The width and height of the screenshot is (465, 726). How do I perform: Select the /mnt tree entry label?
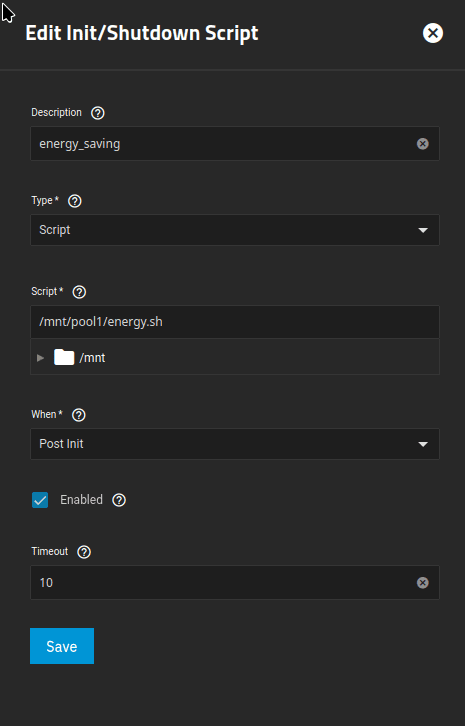pyautogui.click(x=92, y=358)
